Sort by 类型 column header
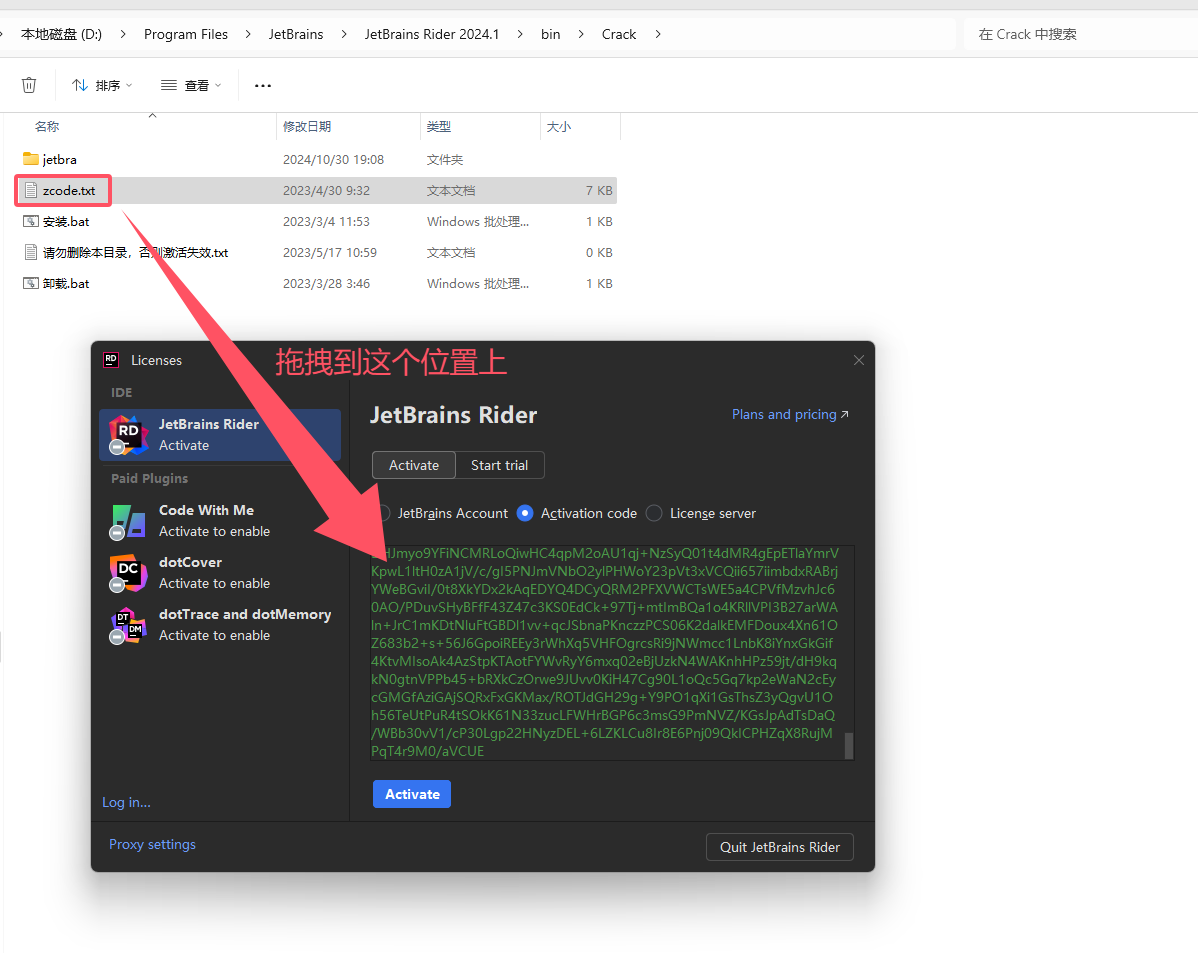Image resolution: width=1198 pixels, height=953 pixels. pyautogui.click(x=439, y=126)
